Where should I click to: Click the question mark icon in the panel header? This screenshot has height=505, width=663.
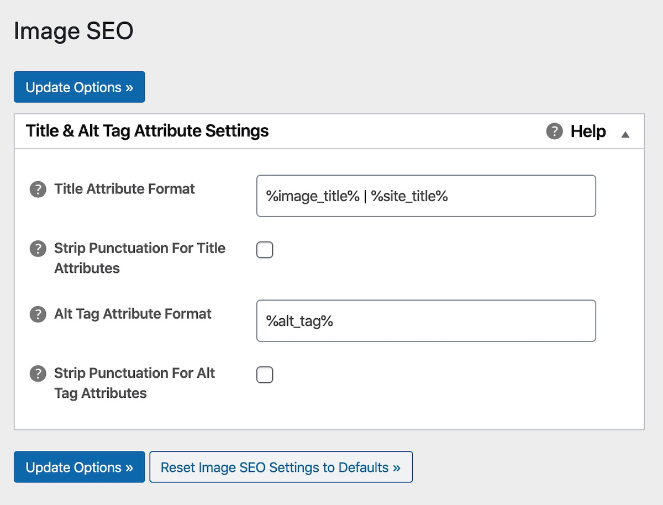click(554, 131)
